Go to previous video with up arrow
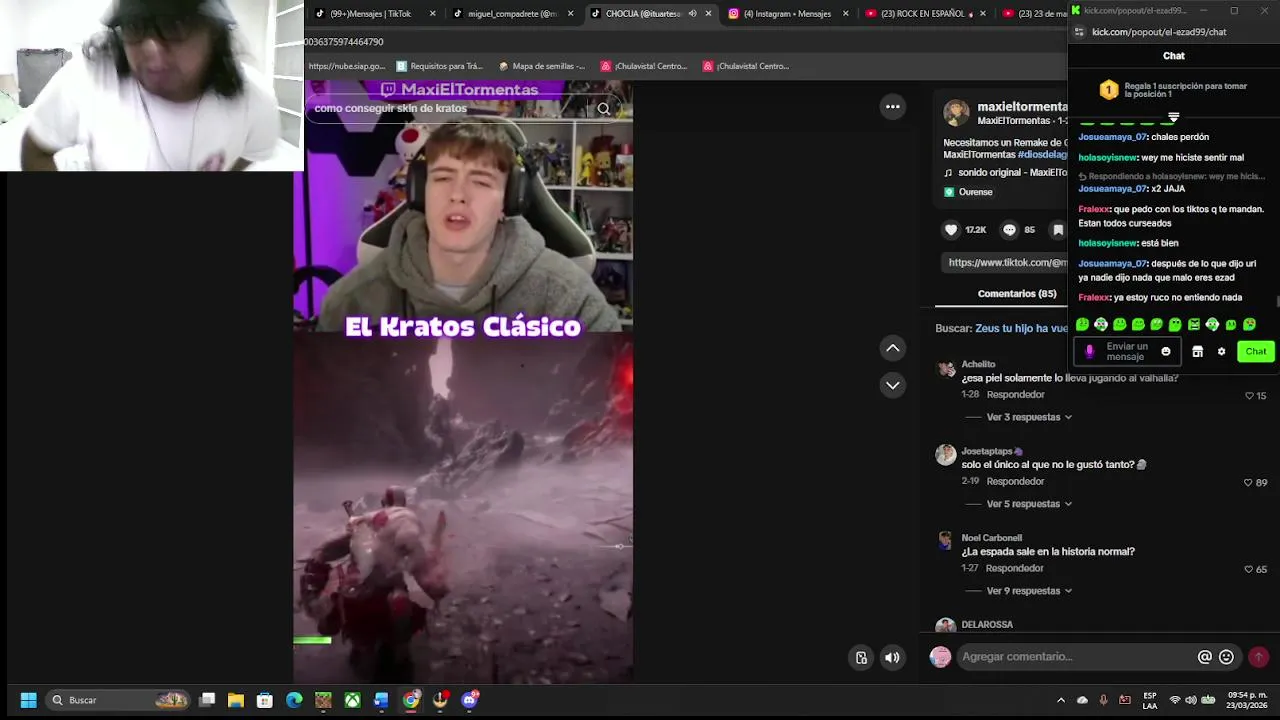The height and width of the screenshot is (720, 1280). 892,348
